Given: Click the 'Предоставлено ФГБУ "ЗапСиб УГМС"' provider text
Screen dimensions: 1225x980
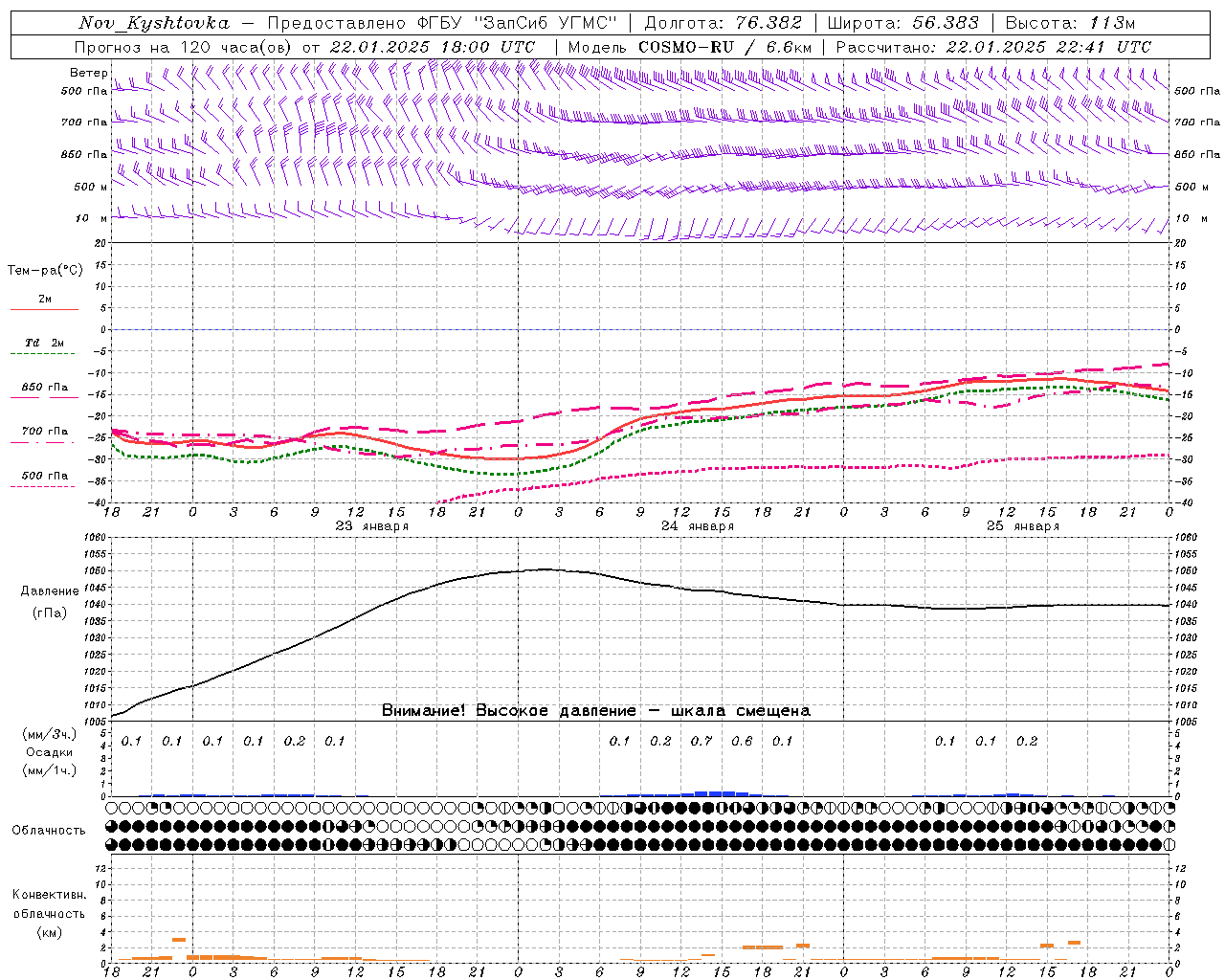Looking at the screenshot, I should coord(443,23).
